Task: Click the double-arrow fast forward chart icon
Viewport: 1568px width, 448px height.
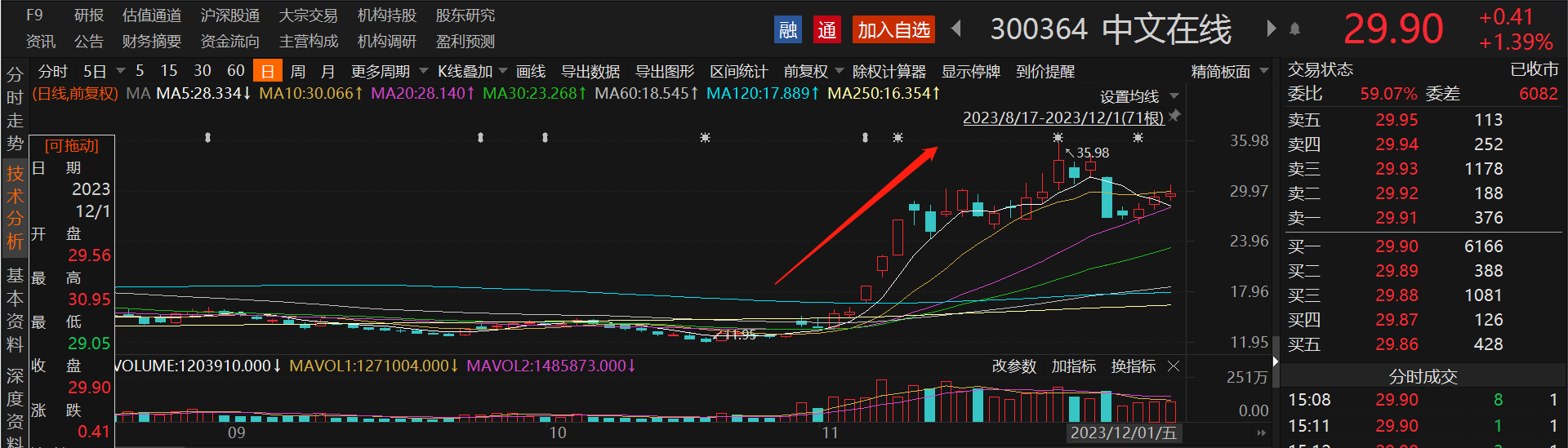Action: click(1261, 432)
